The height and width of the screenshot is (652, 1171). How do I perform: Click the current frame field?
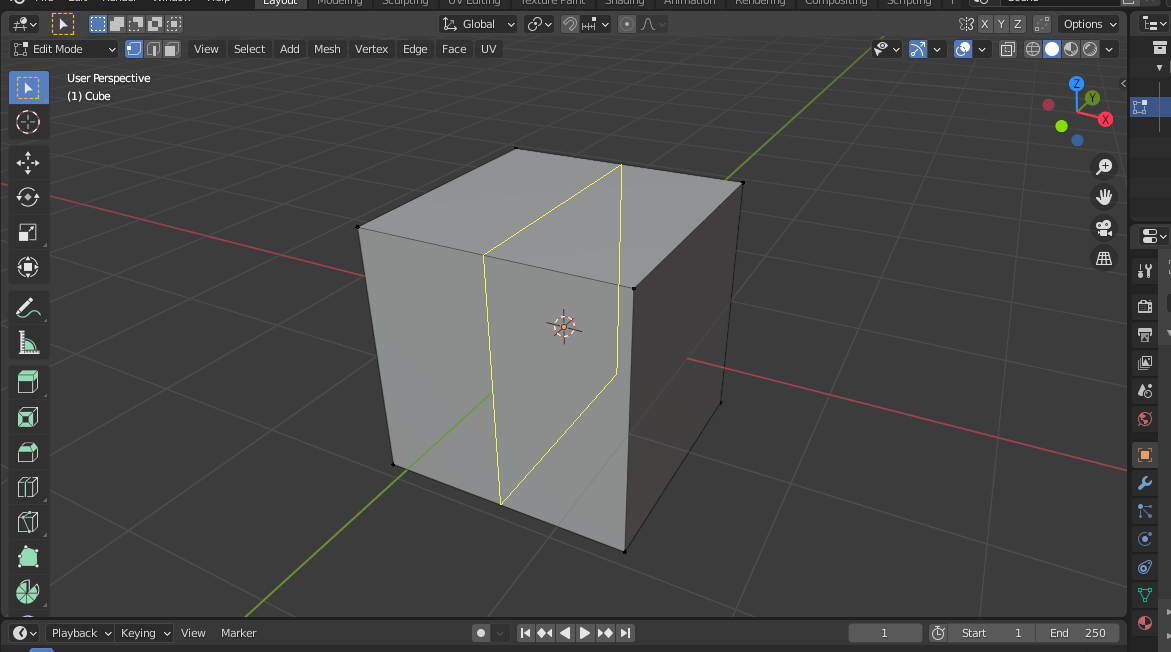[885, 633]
